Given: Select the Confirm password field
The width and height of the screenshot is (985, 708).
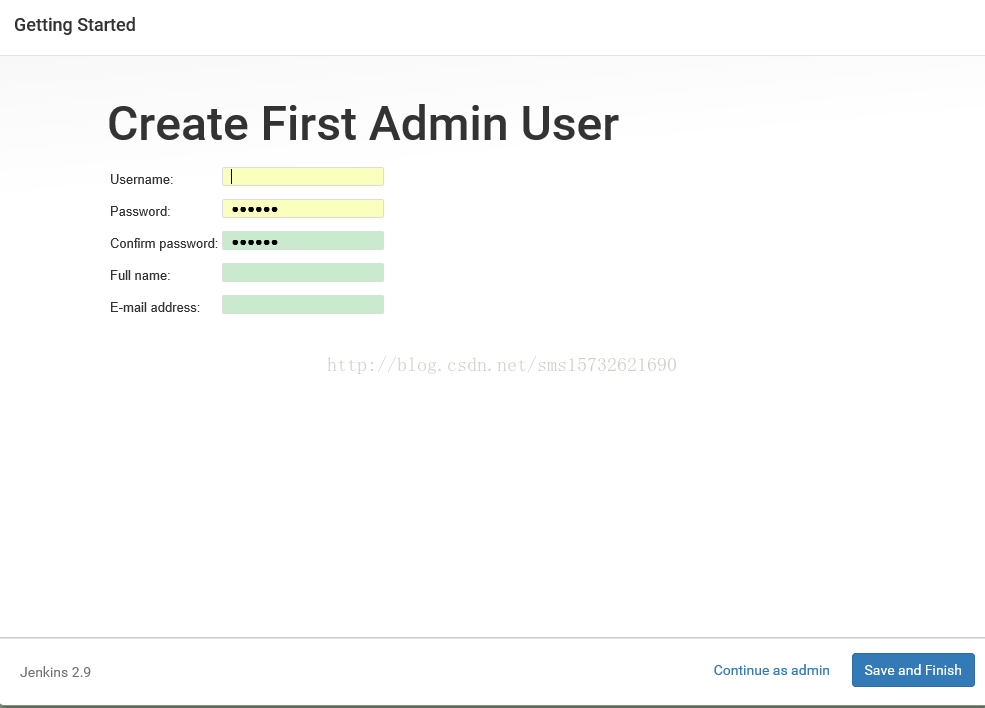Looking at the screenshot, I should [303, 241].
